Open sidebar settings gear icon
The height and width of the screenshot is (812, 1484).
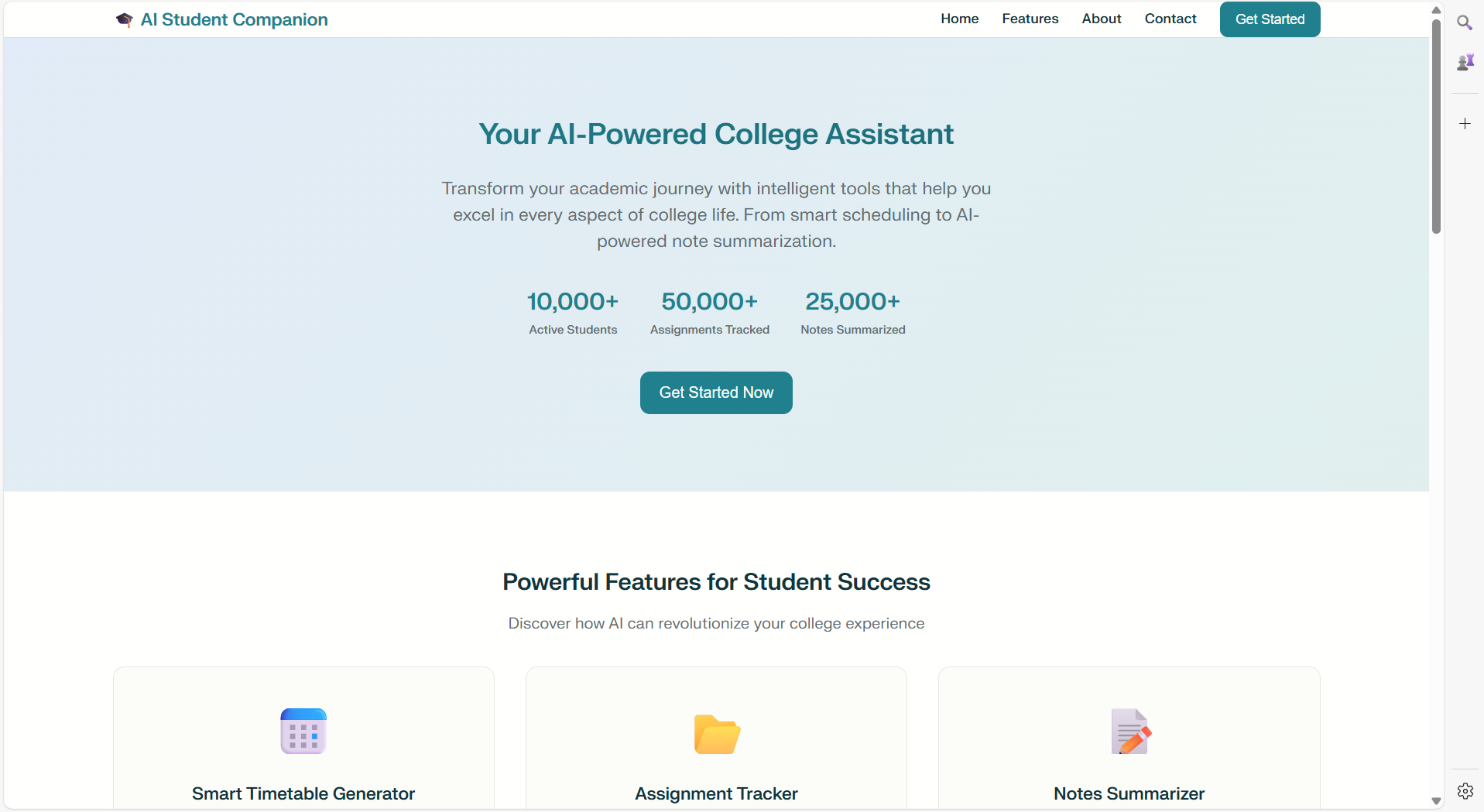coord(1465,790)
